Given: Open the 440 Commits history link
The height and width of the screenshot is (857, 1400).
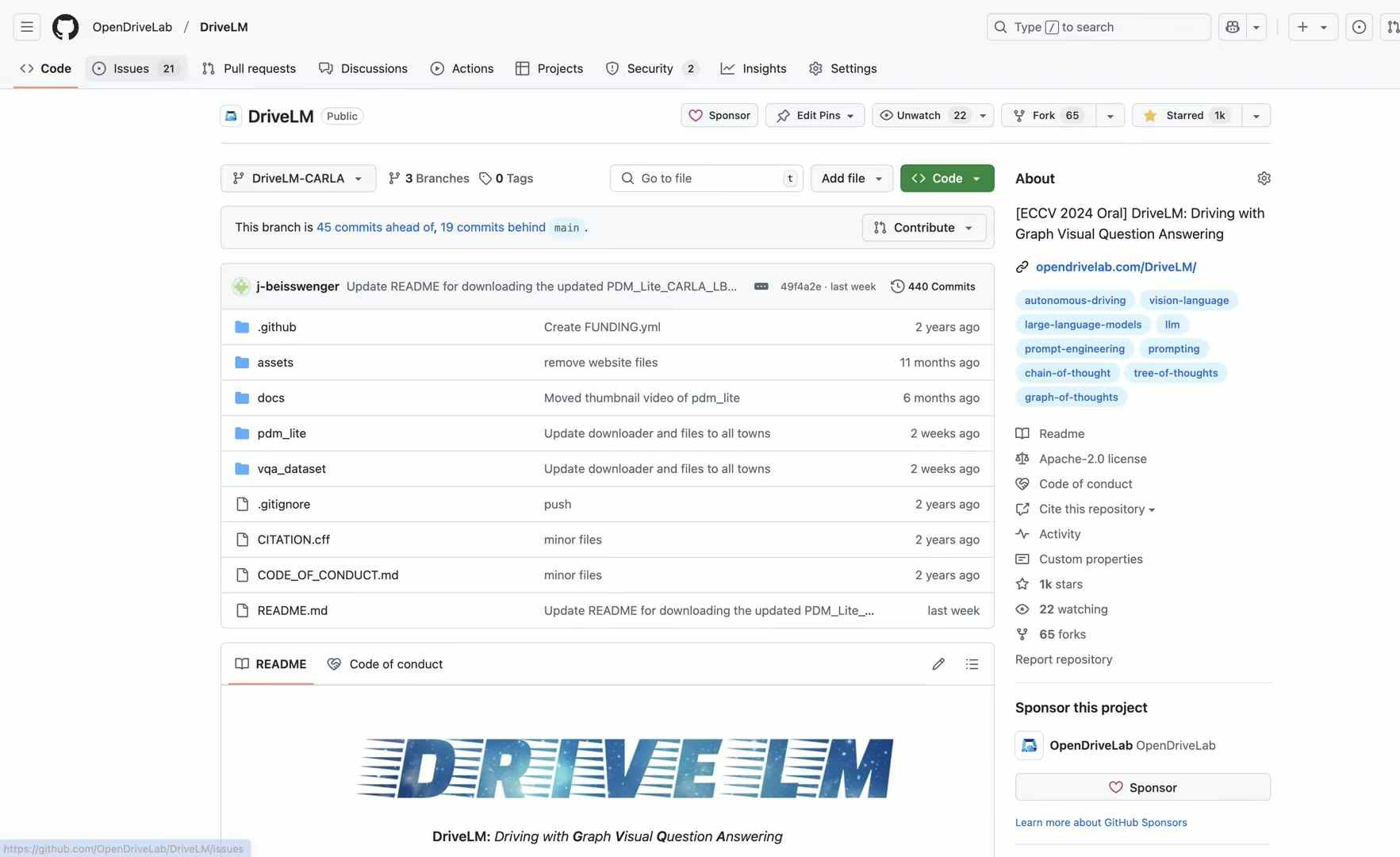Looking at the screenshot, I should 933,286.
